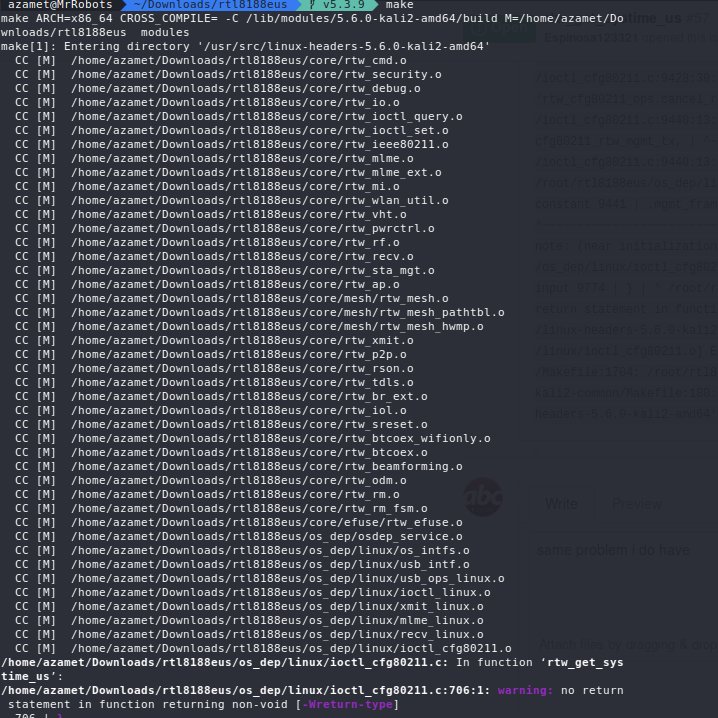
Task: Select the rtw_br_ext.o compile line
Action: [221, 397]
